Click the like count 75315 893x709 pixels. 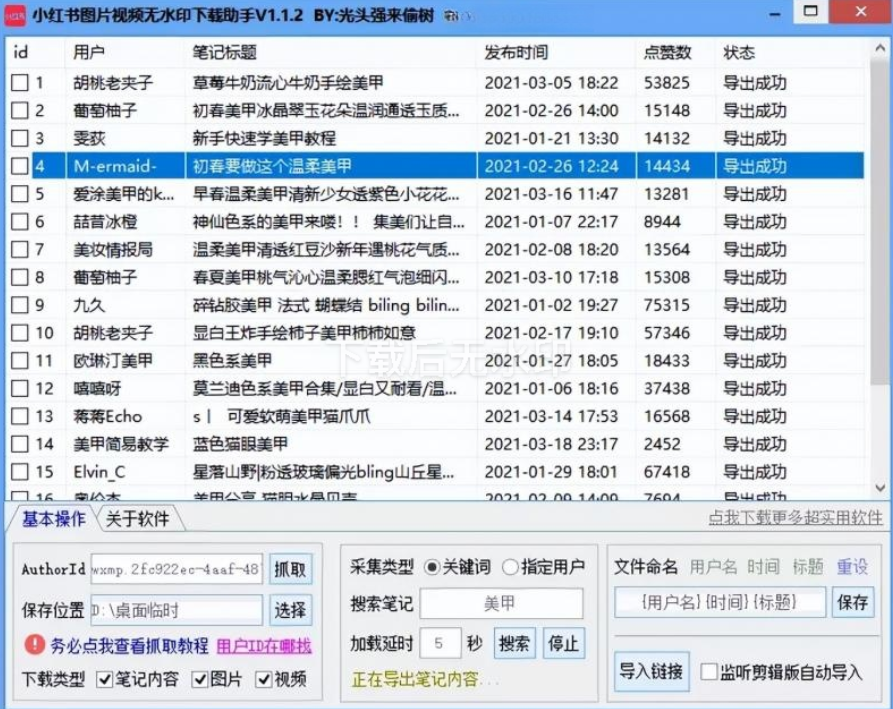(x=666, y=305)
